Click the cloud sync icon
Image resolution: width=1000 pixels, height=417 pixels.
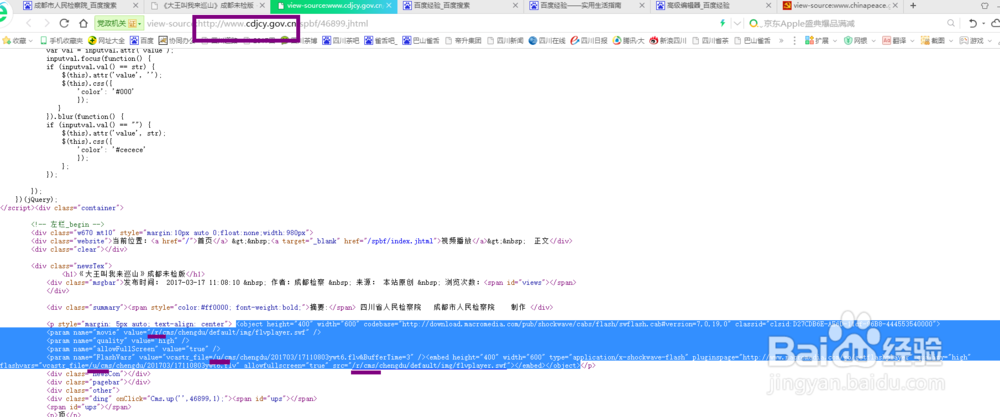pos(996,23)
